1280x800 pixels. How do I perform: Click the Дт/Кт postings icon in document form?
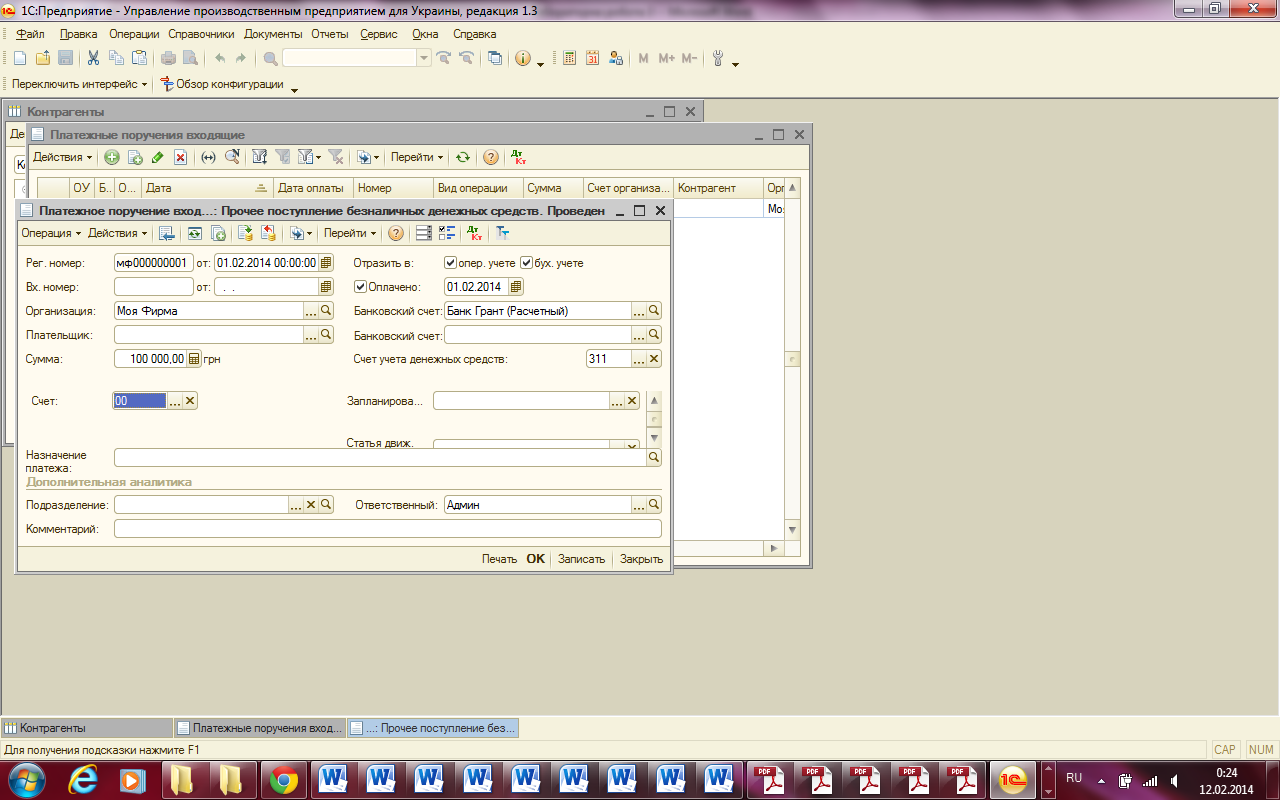click(x=475, y=233)
